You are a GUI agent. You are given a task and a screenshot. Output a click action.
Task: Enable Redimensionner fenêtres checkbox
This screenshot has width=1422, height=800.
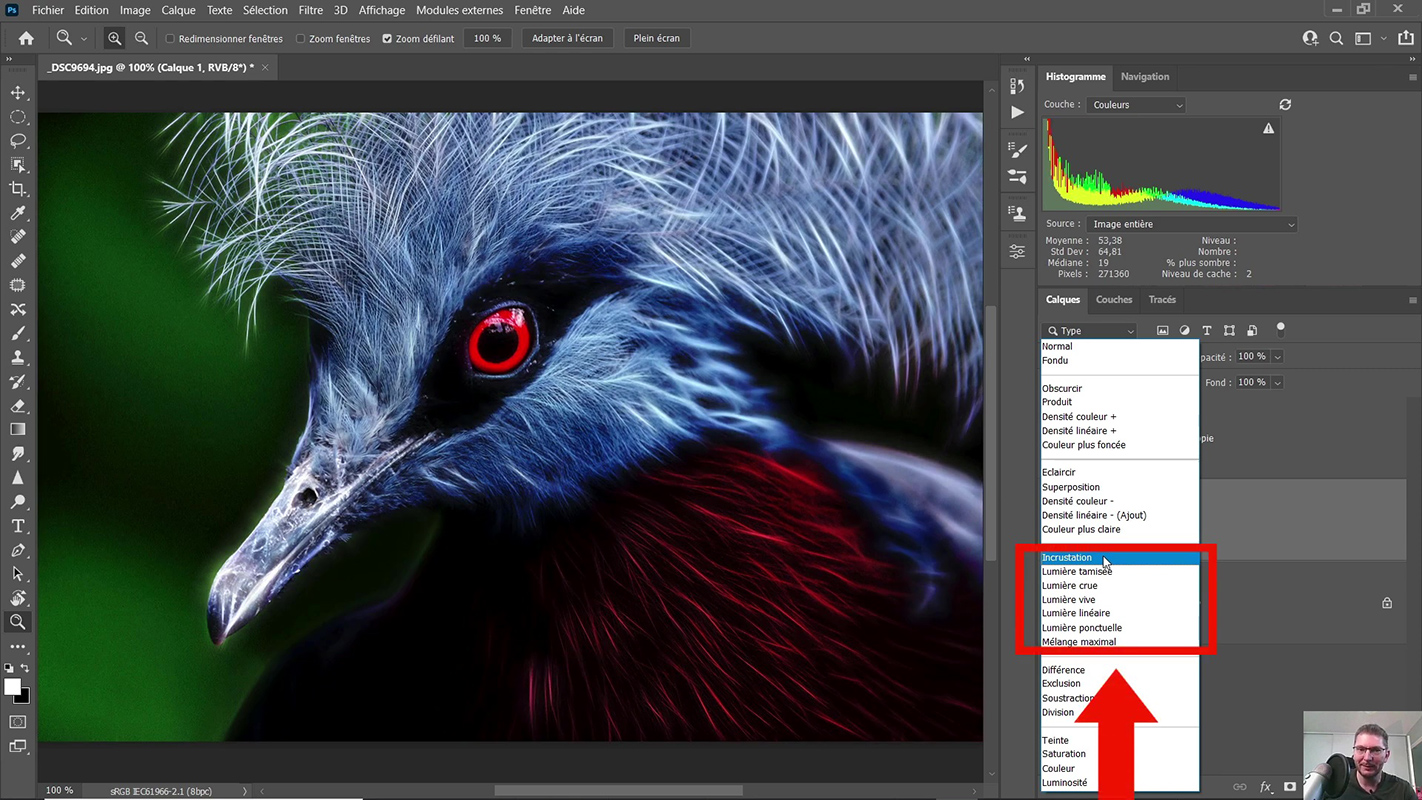170,39
